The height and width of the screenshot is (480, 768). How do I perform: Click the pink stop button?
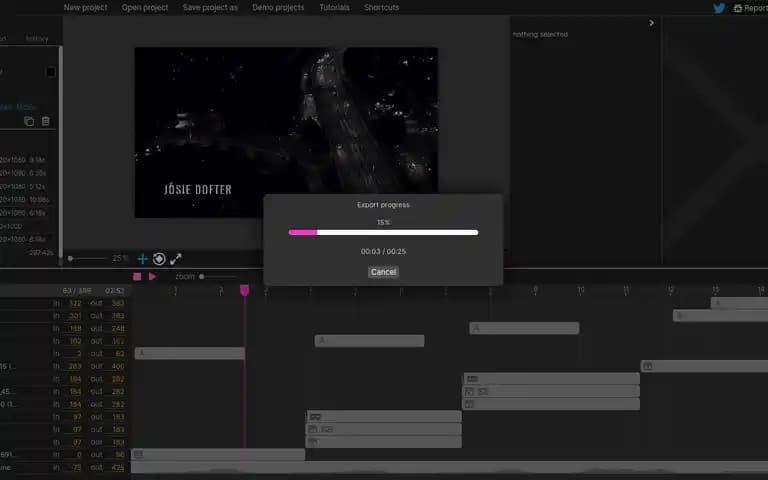point(137,277)
